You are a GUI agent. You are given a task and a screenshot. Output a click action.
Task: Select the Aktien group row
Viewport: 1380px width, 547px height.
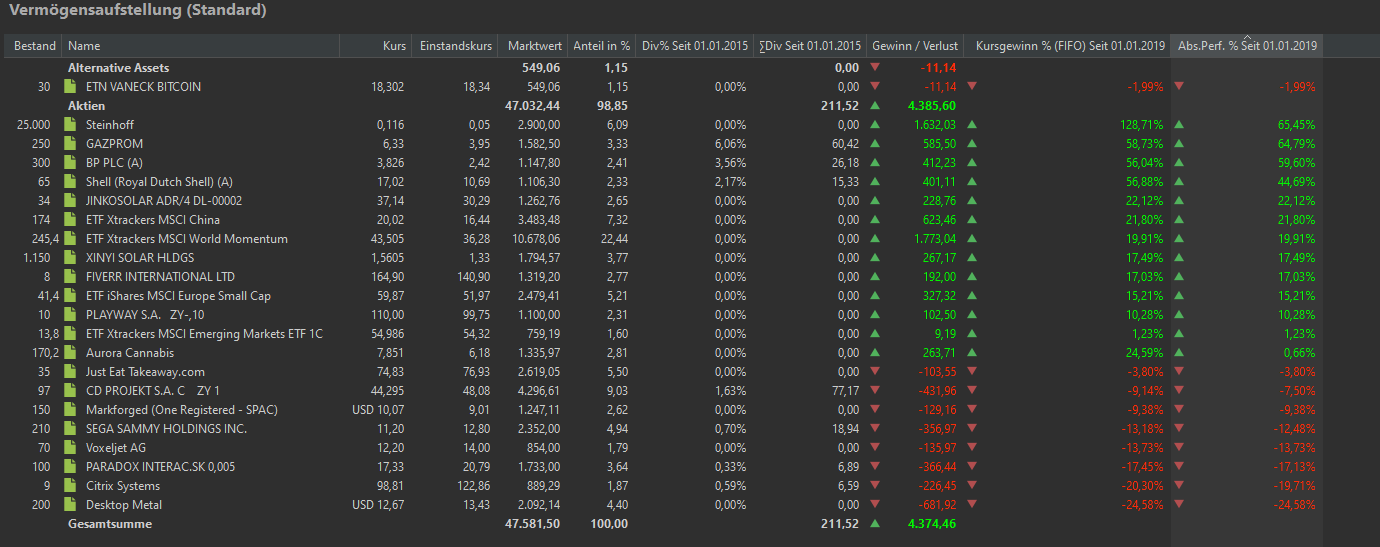click(x=690, y=106)
